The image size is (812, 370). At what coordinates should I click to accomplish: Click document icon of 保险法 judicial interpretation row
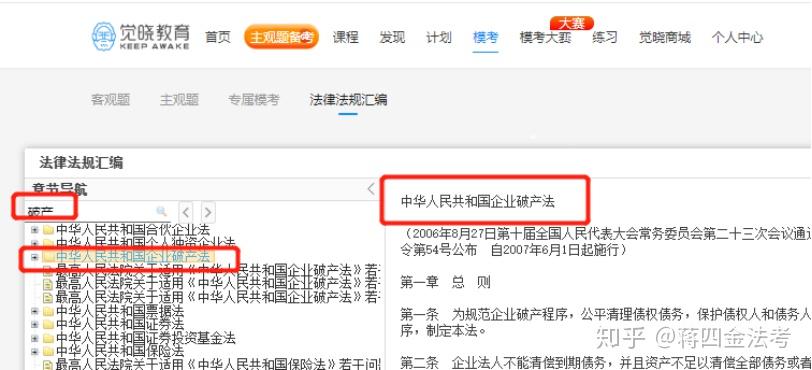click(x=48, y=365)
